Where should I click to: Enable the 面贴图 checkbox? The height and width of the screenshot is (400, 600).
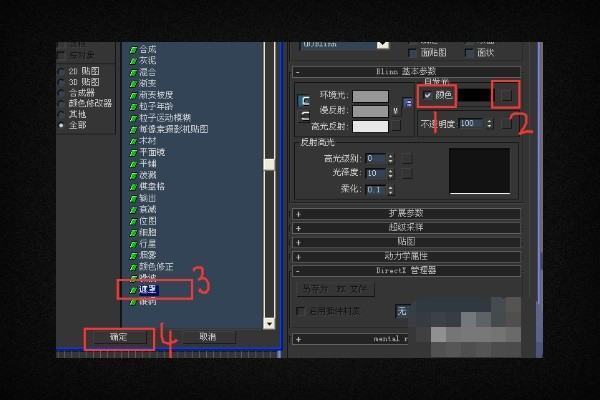(x=413, y=52)
